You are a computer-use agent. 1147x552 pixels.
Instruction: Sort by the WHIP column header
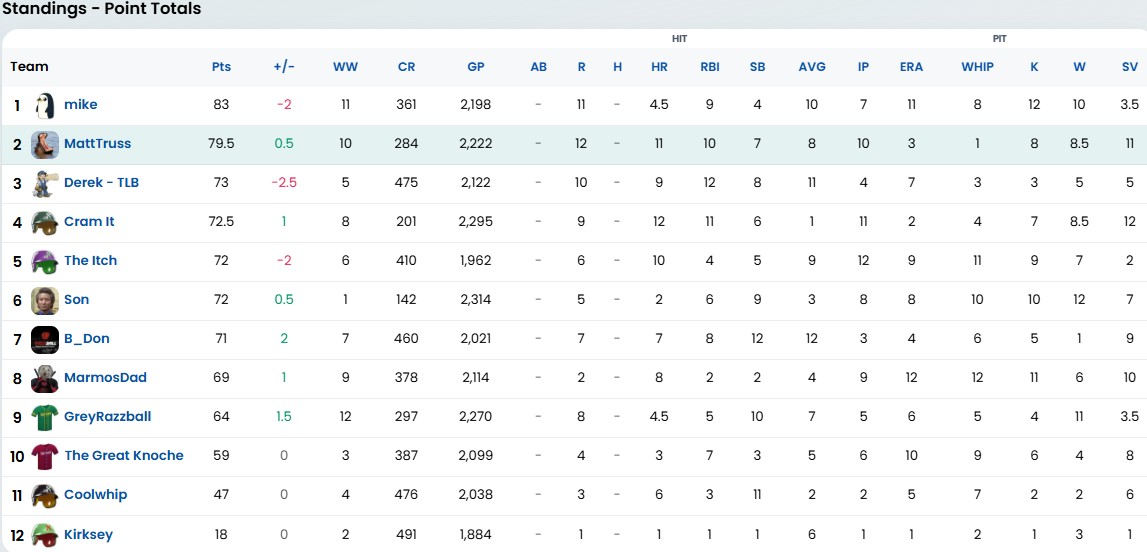coord(977,67)
